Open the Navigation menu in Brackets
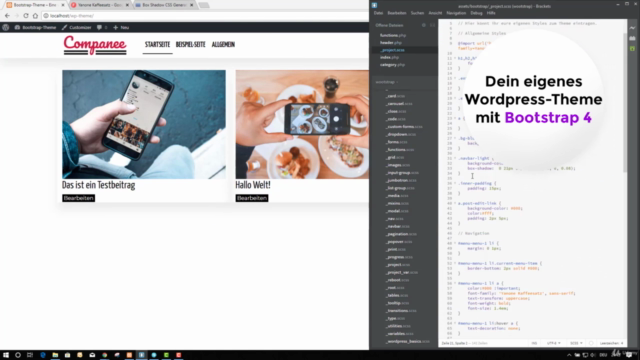Image resolution: width=640 pixels, height=360 pixels. (456, 13)
